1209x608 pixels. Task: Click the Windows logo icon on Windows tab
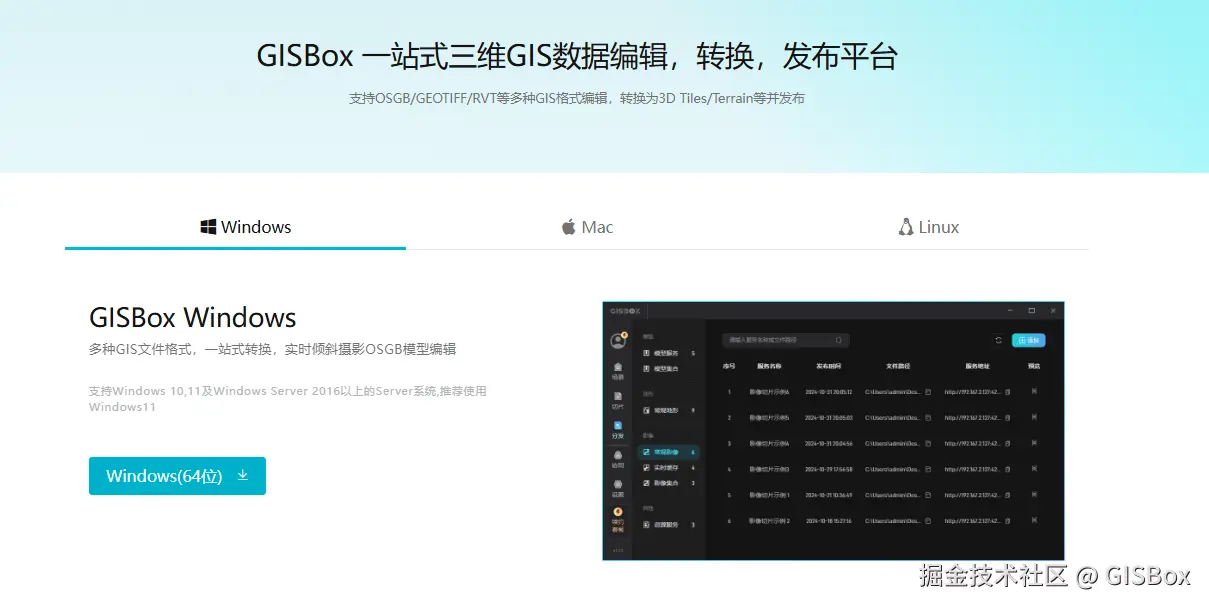tap(208, 227)
